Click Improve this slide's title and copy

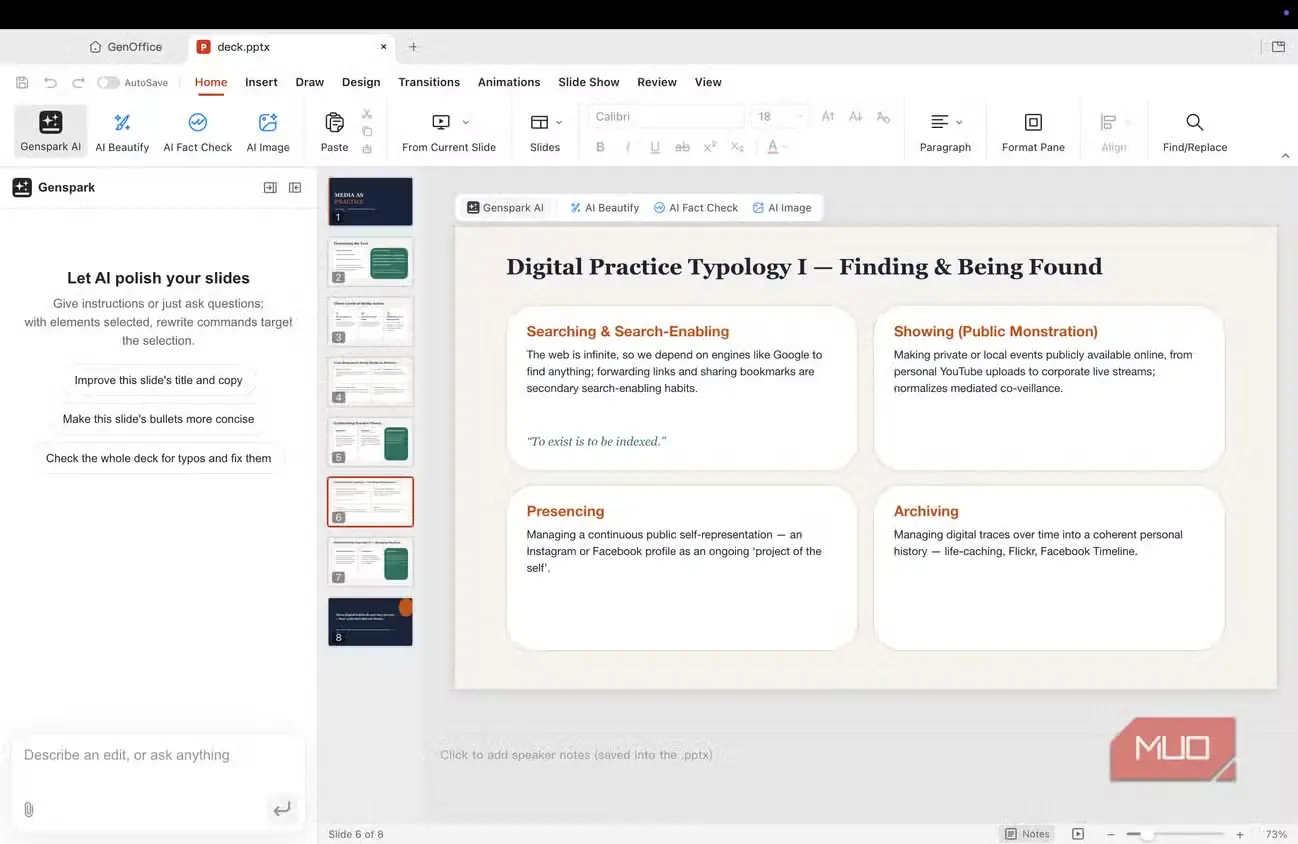[158, 380]
